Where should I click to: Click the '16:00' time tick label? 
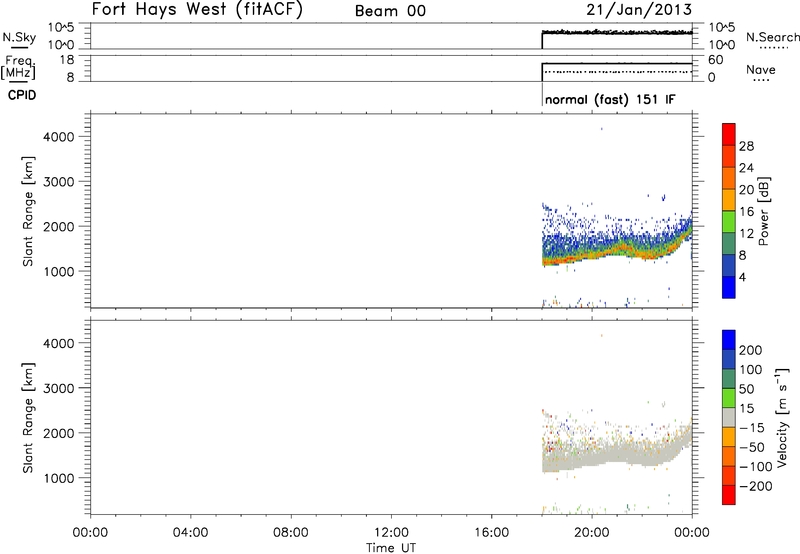[491, 533]
